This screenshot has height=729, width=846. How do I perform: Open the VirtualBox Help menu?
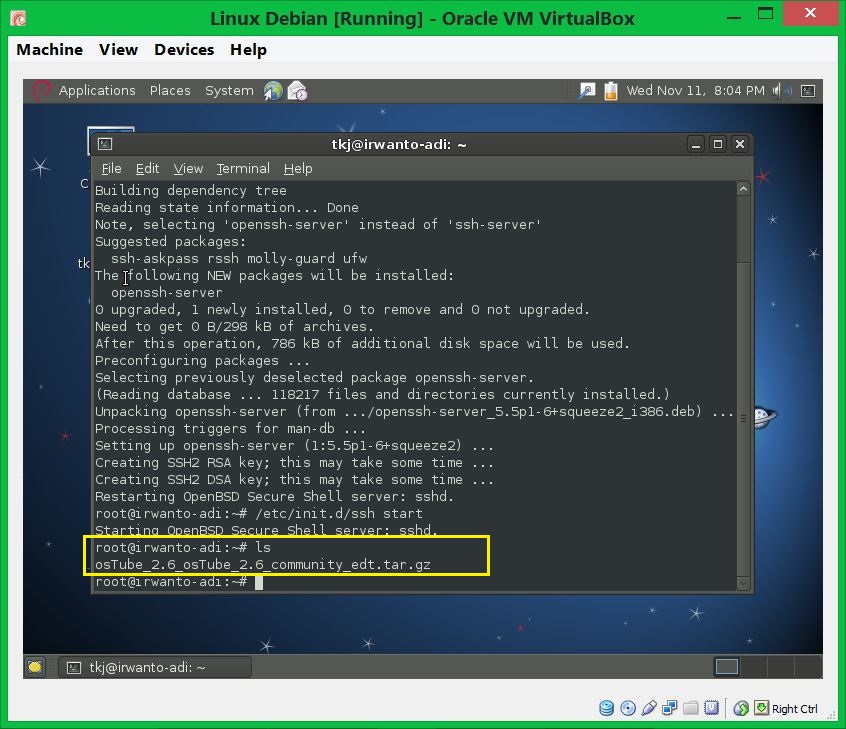[248, 50]
